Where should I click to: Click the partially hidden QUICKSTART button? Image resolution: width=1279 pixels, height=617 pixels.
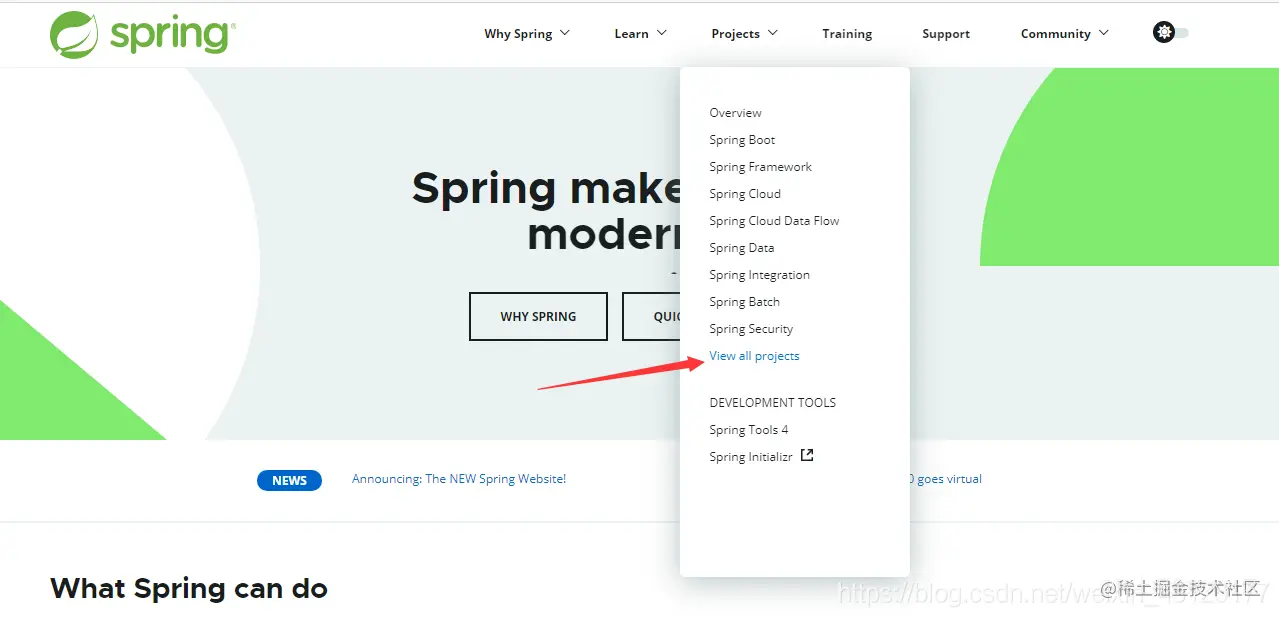(x=651, y=316)
